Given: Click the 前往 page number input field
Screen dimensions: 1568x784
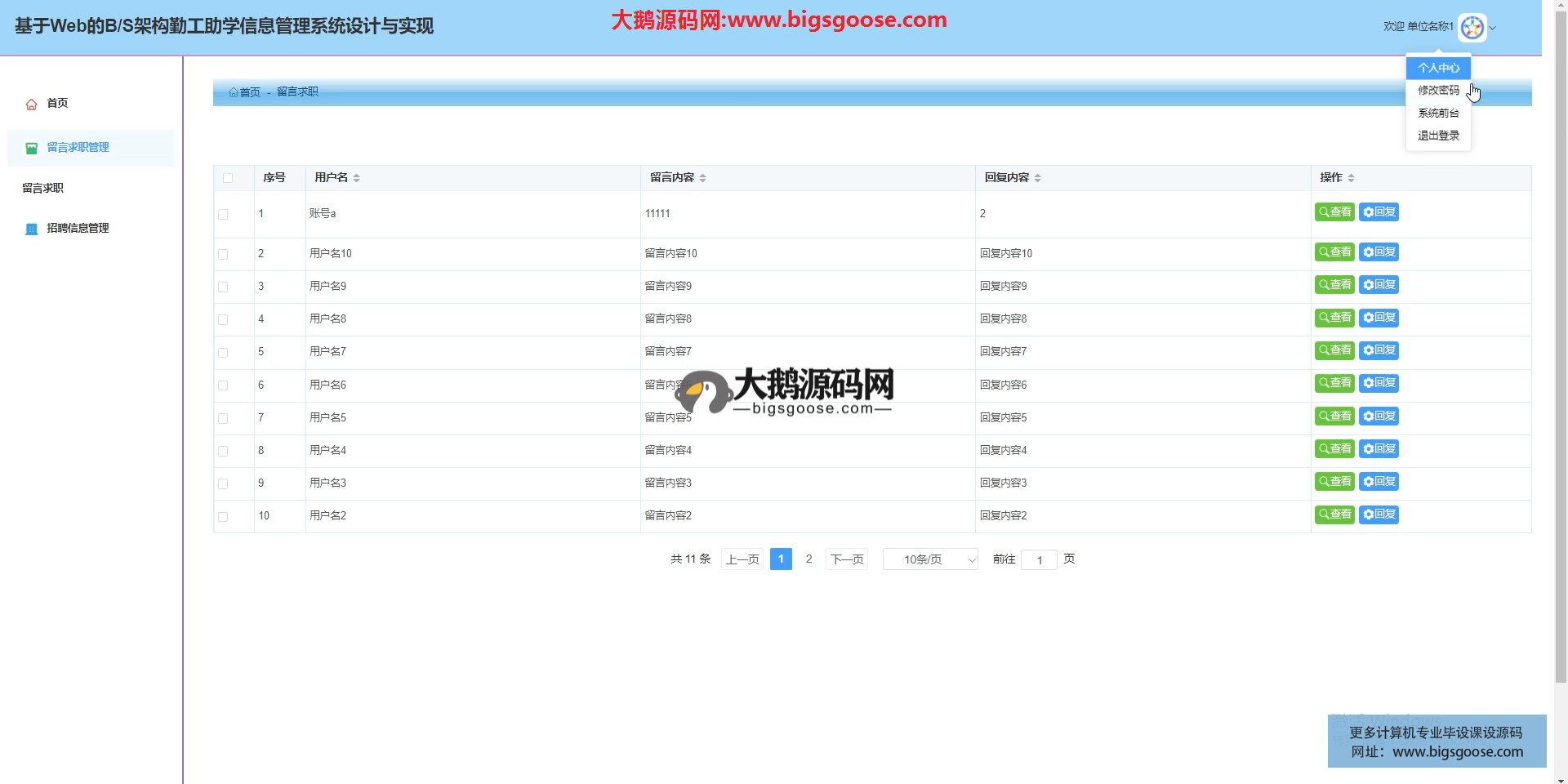Looking at the screenshot, I should pos(1039,560).
